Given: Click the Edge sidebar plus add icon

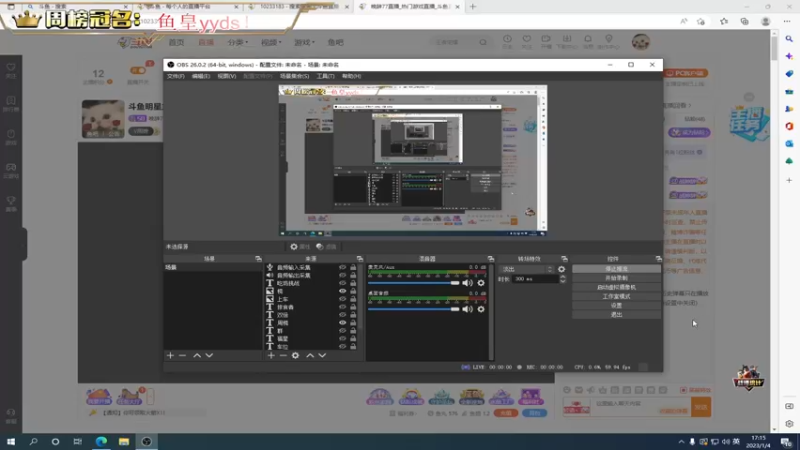Looking at the screenshot, I should point(789,180).
